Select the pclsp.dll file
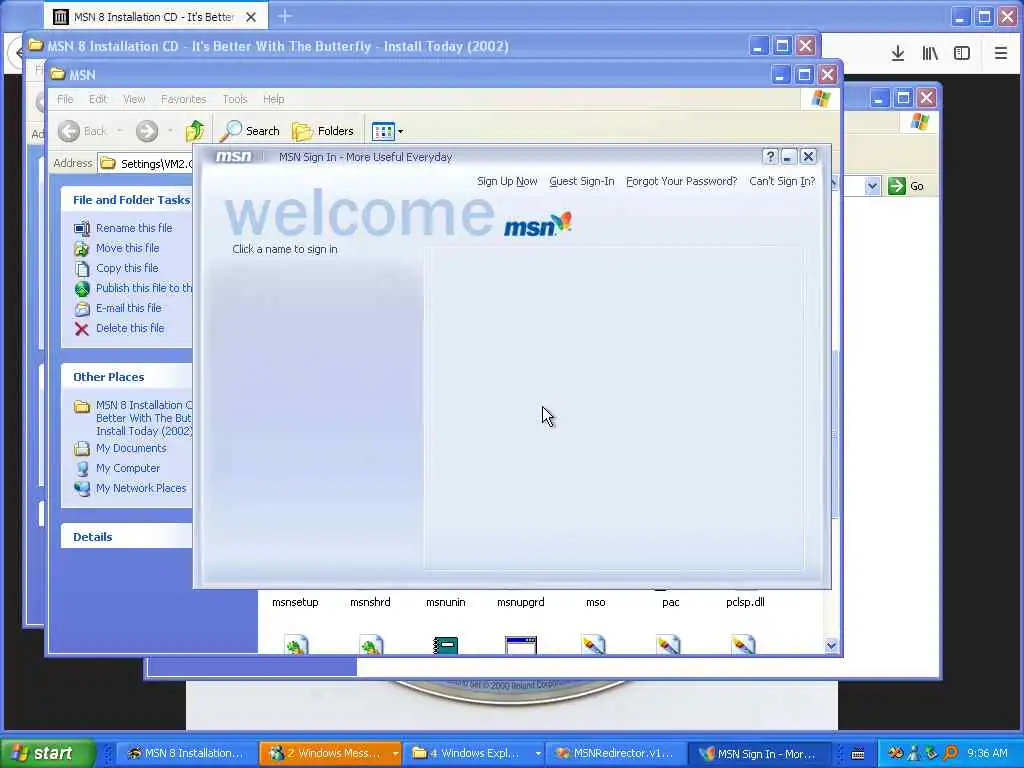Image resolution: width=1024 pixels, height=768 pixels. pos(745,602)
